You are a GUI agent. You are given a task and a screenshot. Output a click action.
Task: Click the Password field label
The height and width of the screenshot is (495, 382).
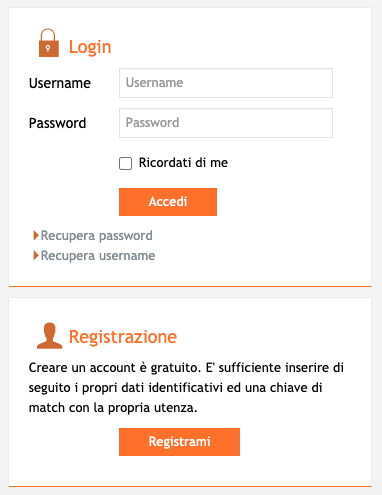[x=57, y=123]
